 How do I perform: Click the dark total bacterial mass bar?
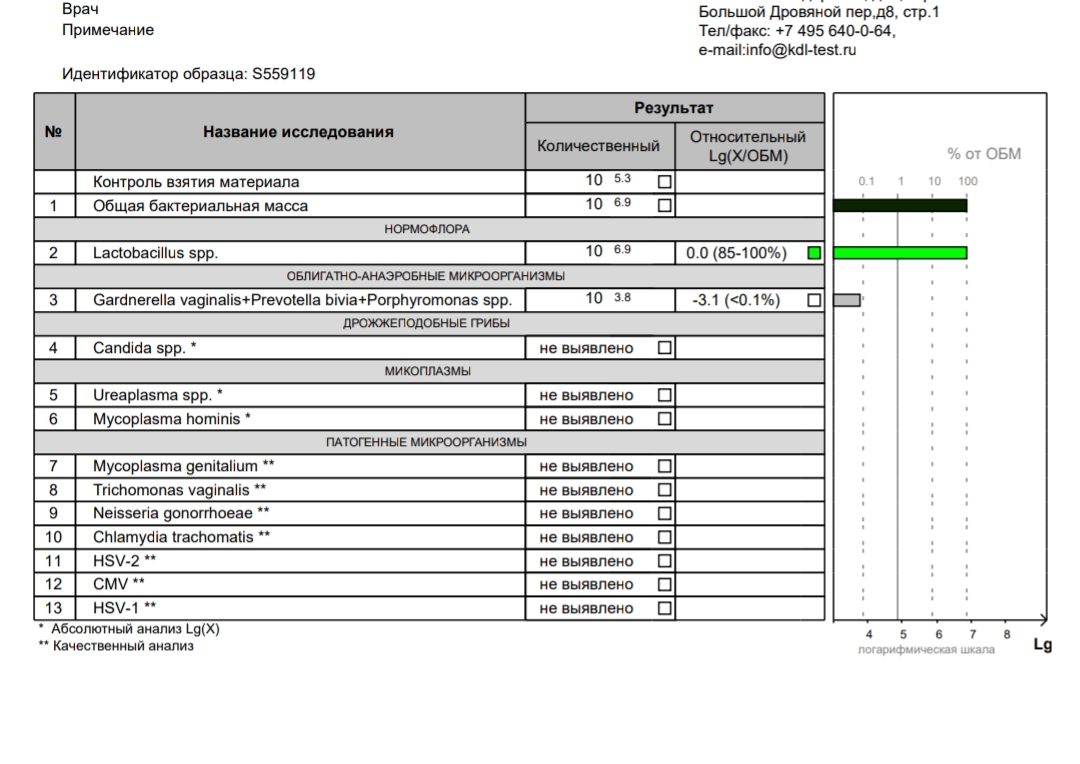click(x=900, y=205)
